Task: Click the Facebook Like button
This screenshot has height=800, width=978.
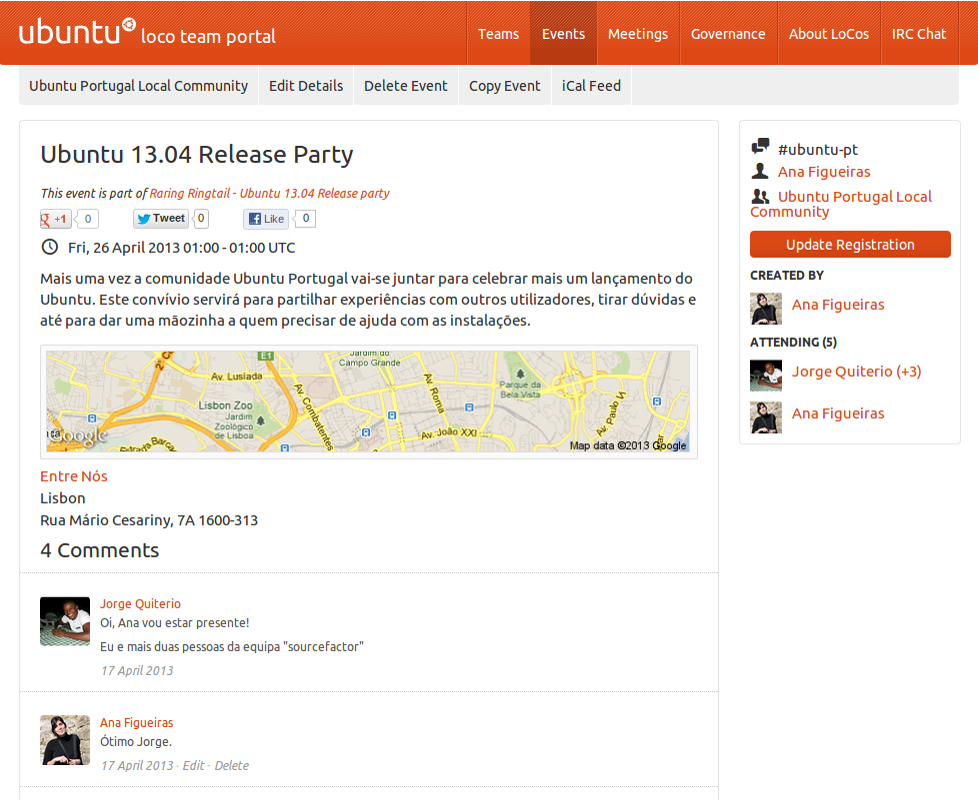Action: pyautogui.click(x=266, y=219)
